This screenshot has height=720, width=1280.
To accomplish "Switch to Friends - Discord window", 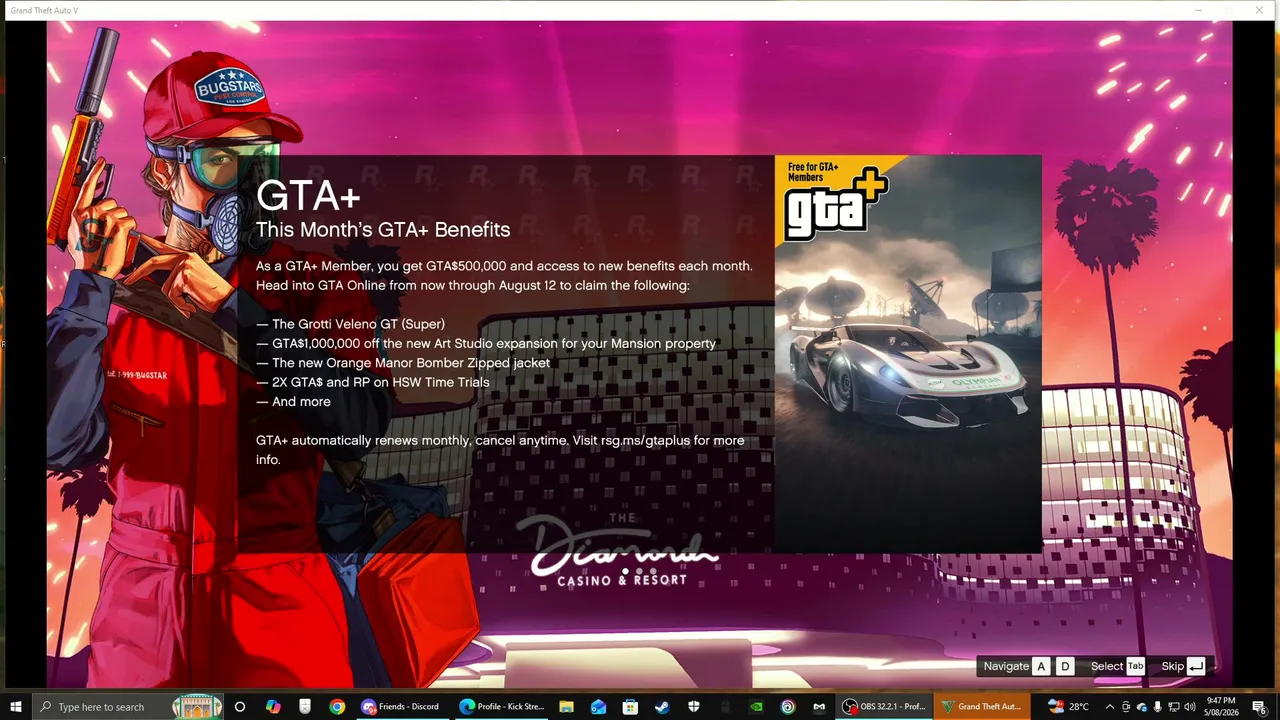I will pyautogui.click(x=402, y=707).
